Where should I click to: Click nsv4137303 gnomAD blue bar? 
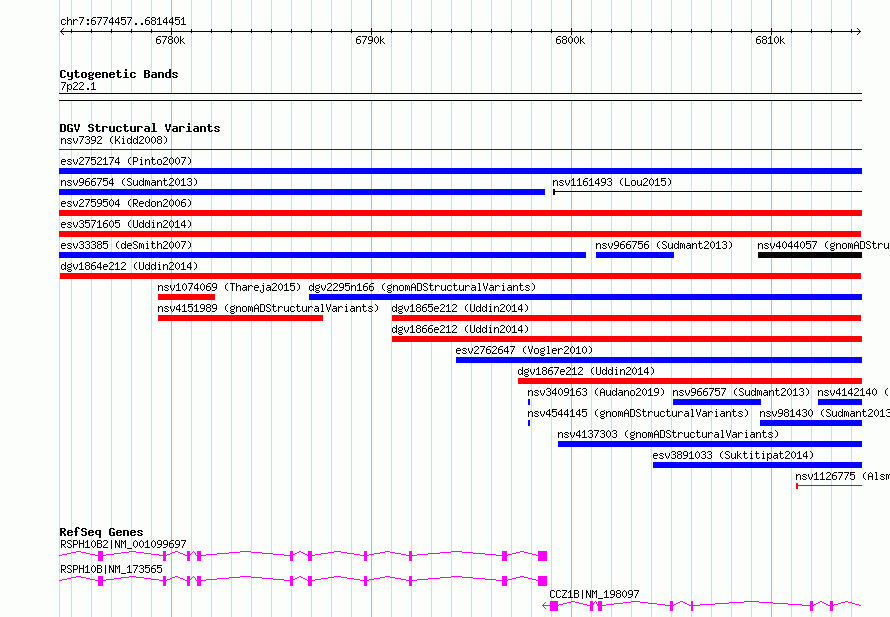tap(710, 444)
